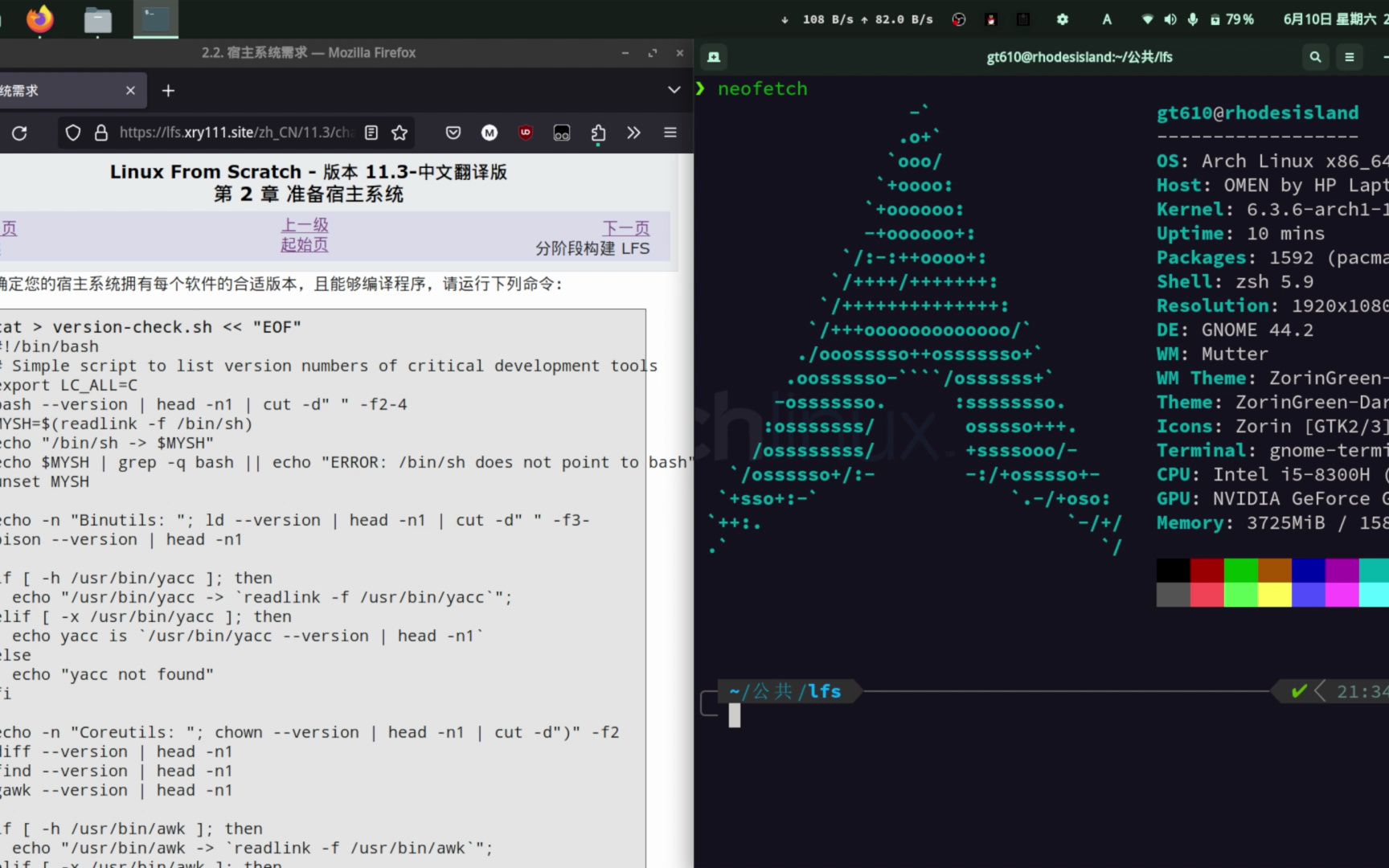Open the round M extension icon
This screenshot has height=868, width=1389.
[490, 133]
